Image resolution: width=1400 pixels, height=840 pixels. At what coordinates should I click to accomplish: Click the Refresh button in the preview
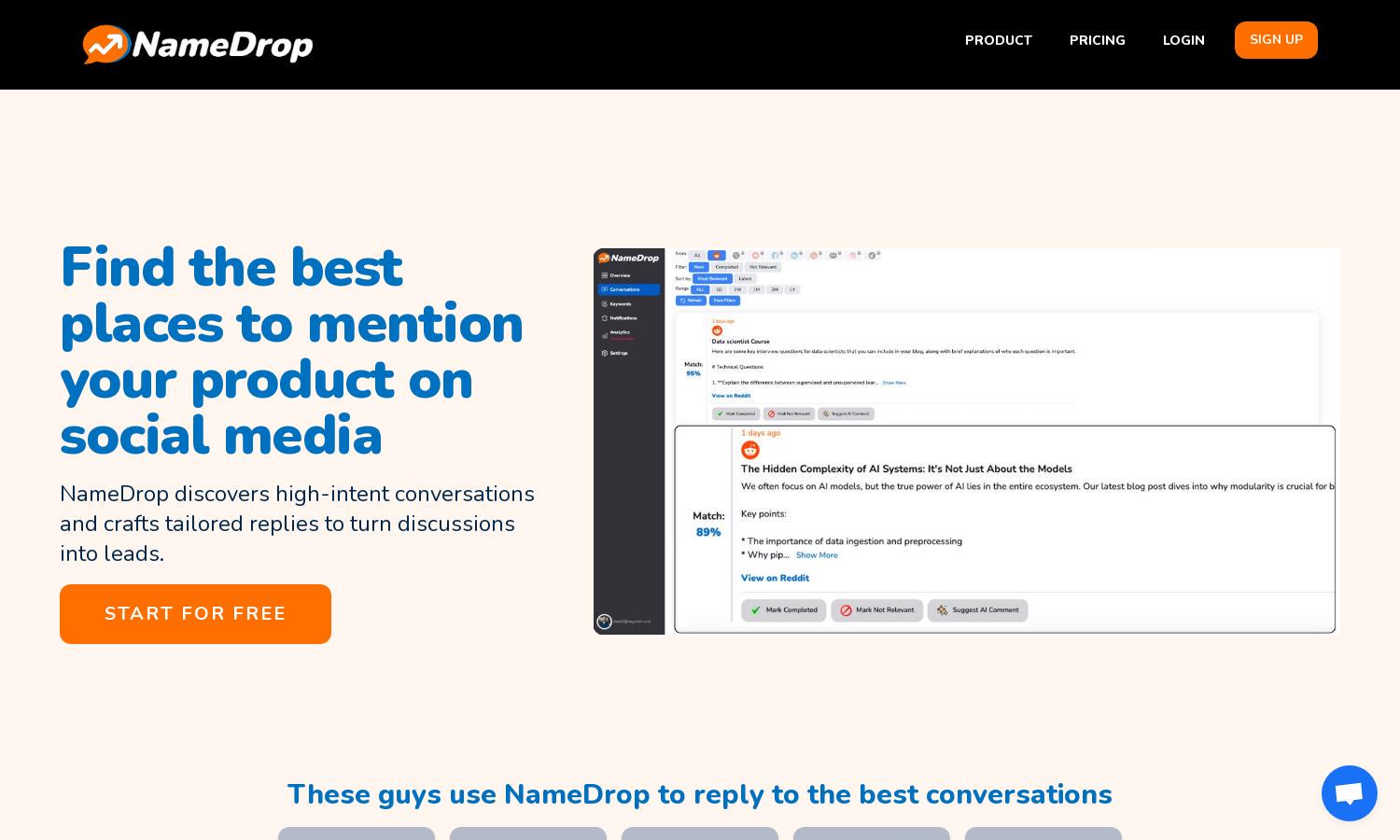pyautogui.click(x=691, y=301)
